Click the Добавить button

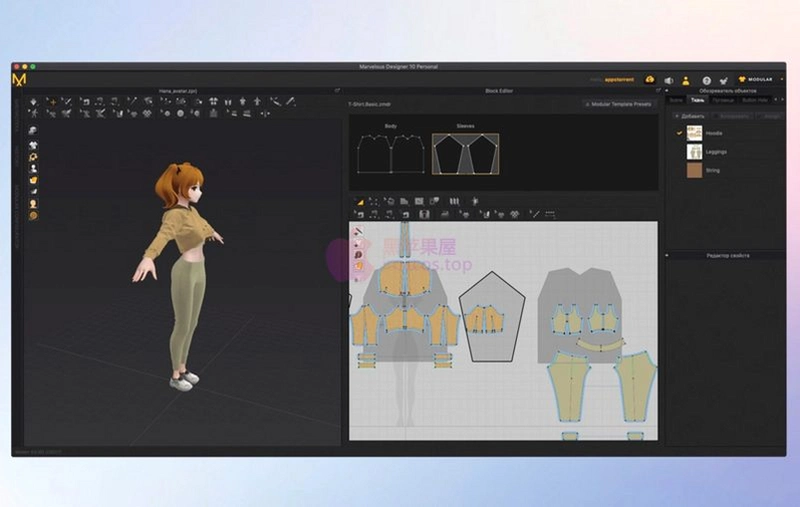(690, 116)
